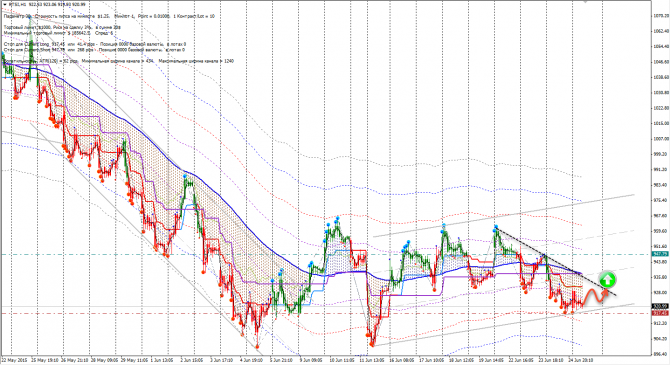Click the '22 Jun 16:05' time label
670x365 pixels.
pos(520,360)
